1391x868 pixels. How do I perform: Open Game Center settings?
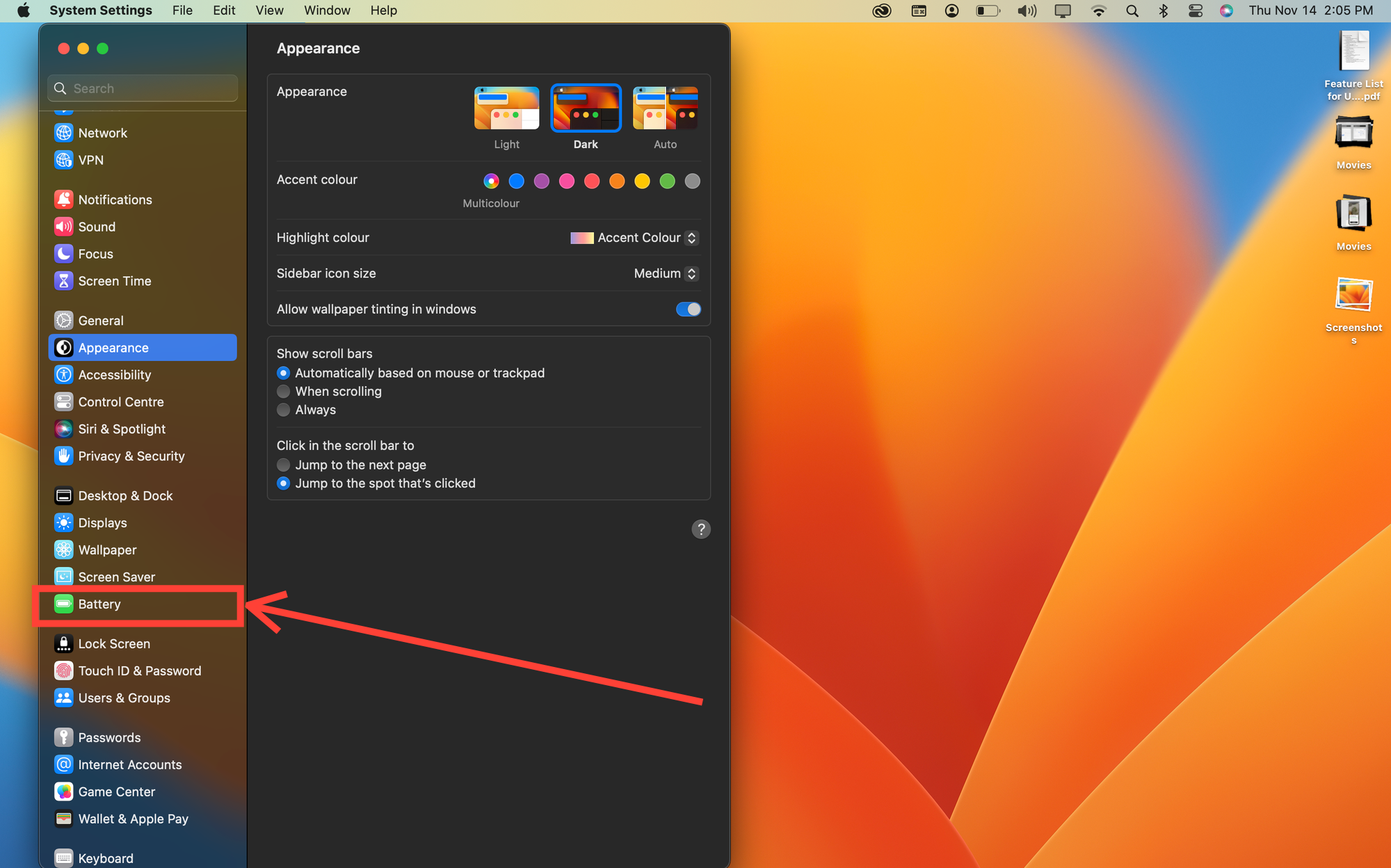click(x=116, y=791)
